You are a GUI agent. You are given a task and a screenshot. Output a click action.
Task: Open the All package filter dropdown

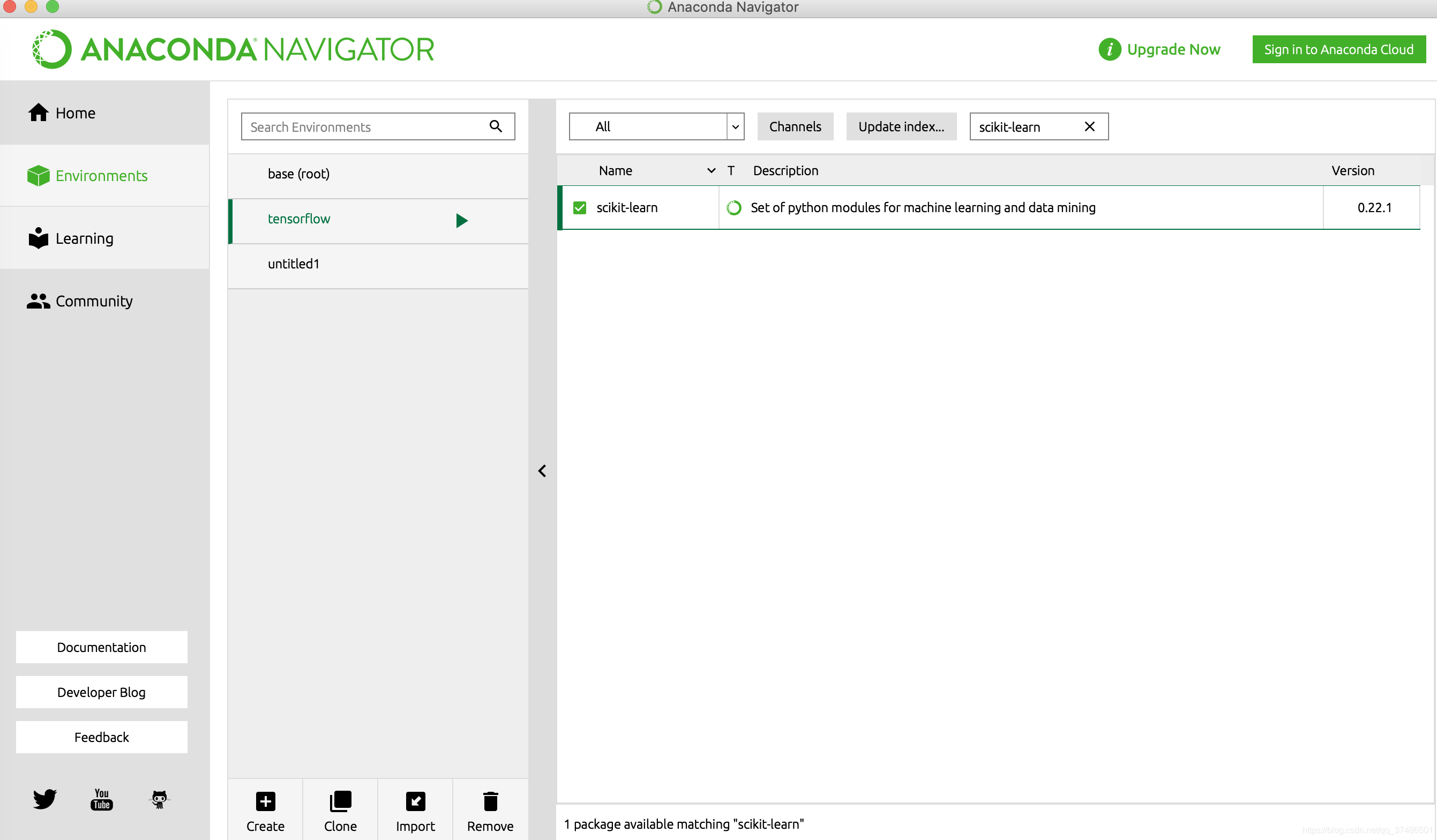pos(656,126)
